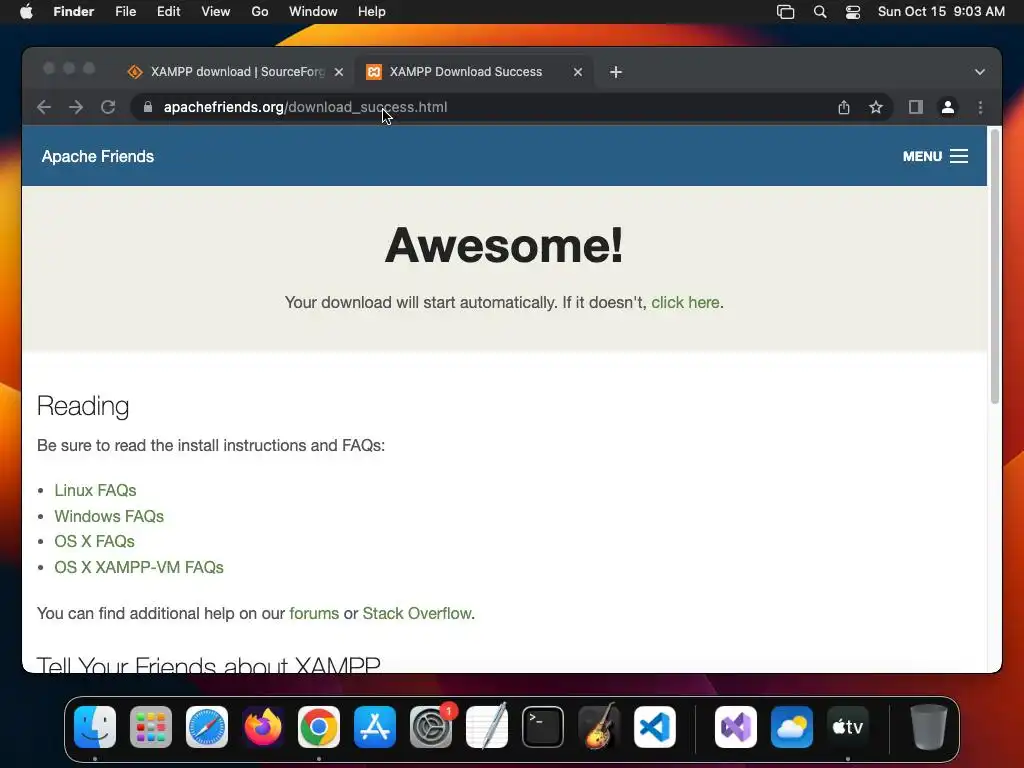Image resolution: width=1024 pixels, height=768 pixels.
Task: Open Control Center icon in menu bar
Action: [x=853, y=12]
